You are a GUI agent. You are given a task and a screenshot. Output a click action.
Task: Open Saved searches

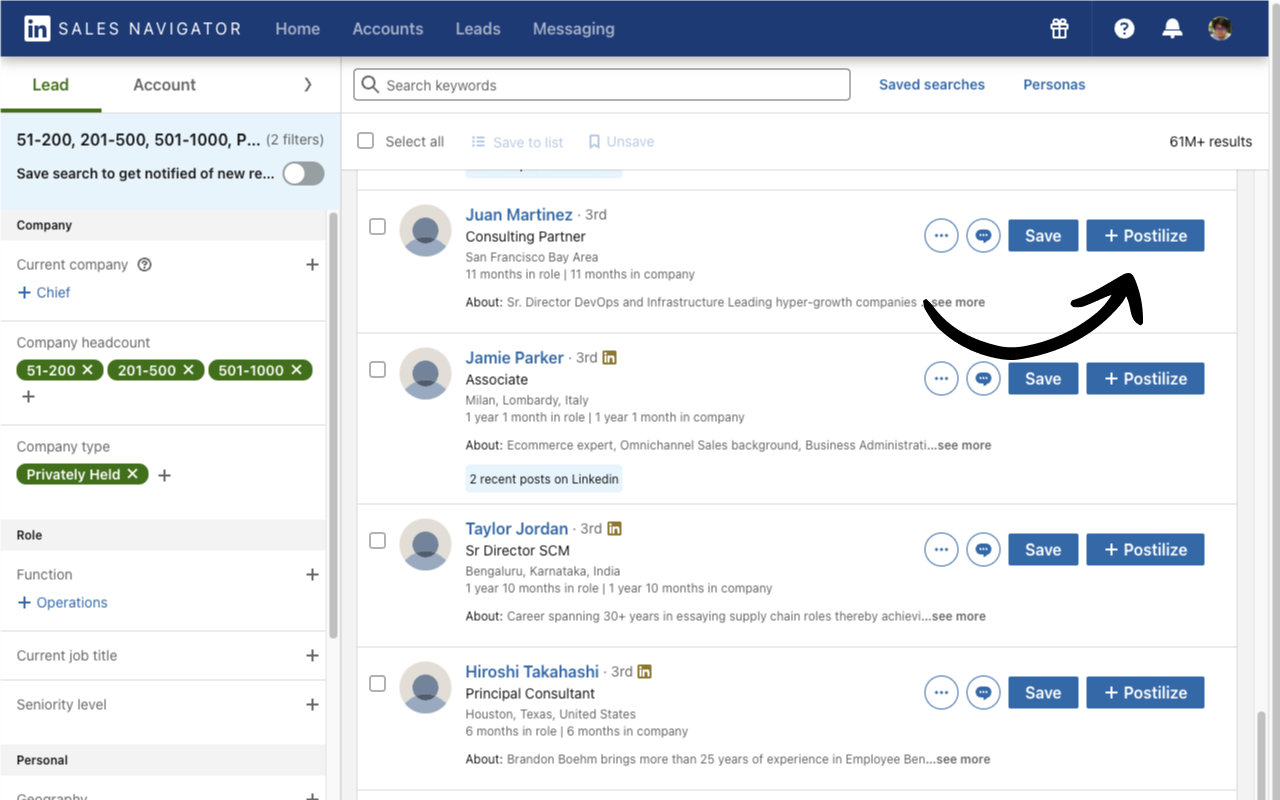click(x=932, y=85)
